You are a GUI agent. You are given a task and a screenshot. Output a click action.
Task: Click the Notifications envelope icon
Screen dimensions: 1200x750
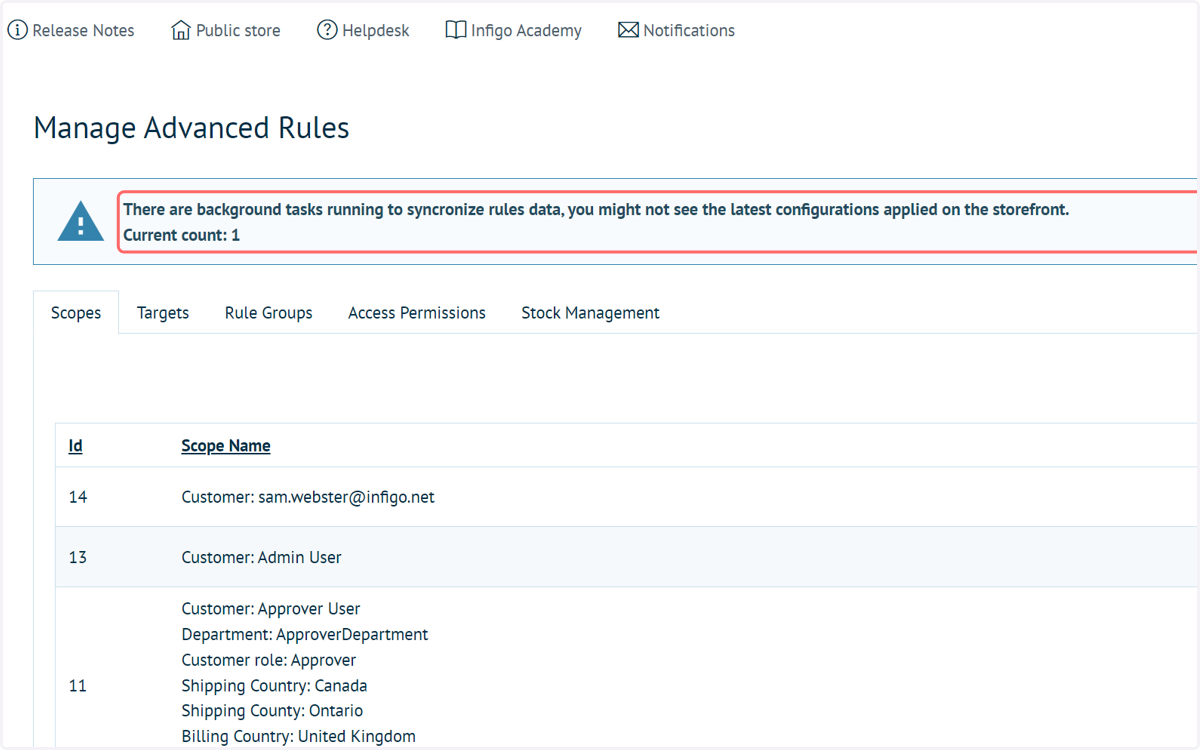(x=628, y=30)
